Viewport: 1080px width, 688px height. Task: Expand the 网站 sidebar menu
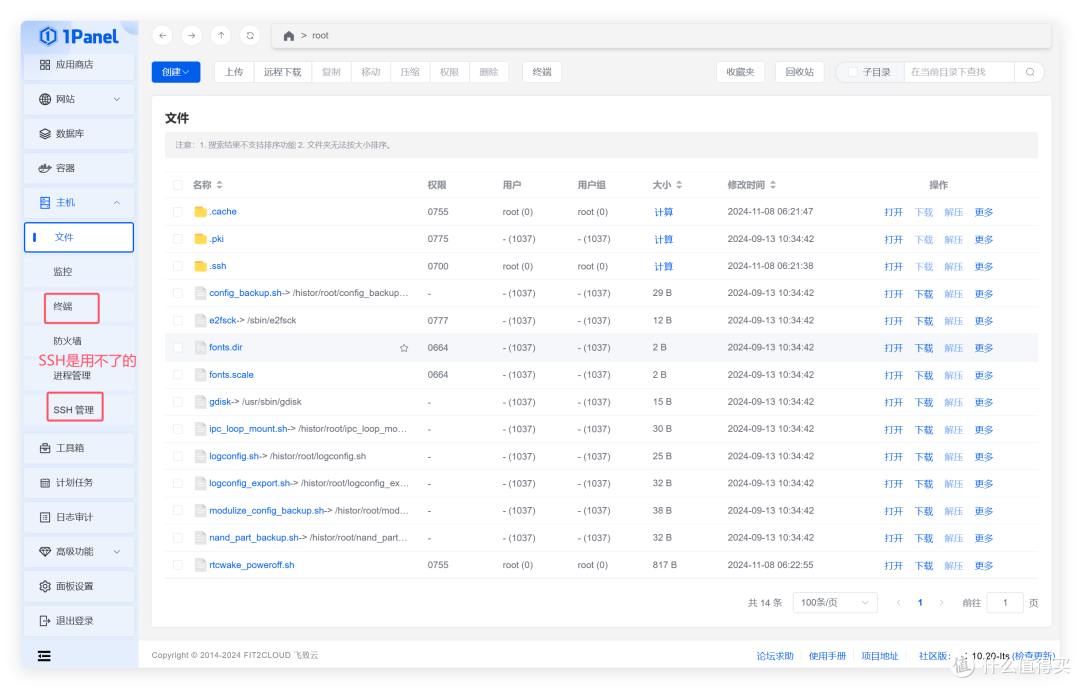pyautogui.click(x=79, y=99)
